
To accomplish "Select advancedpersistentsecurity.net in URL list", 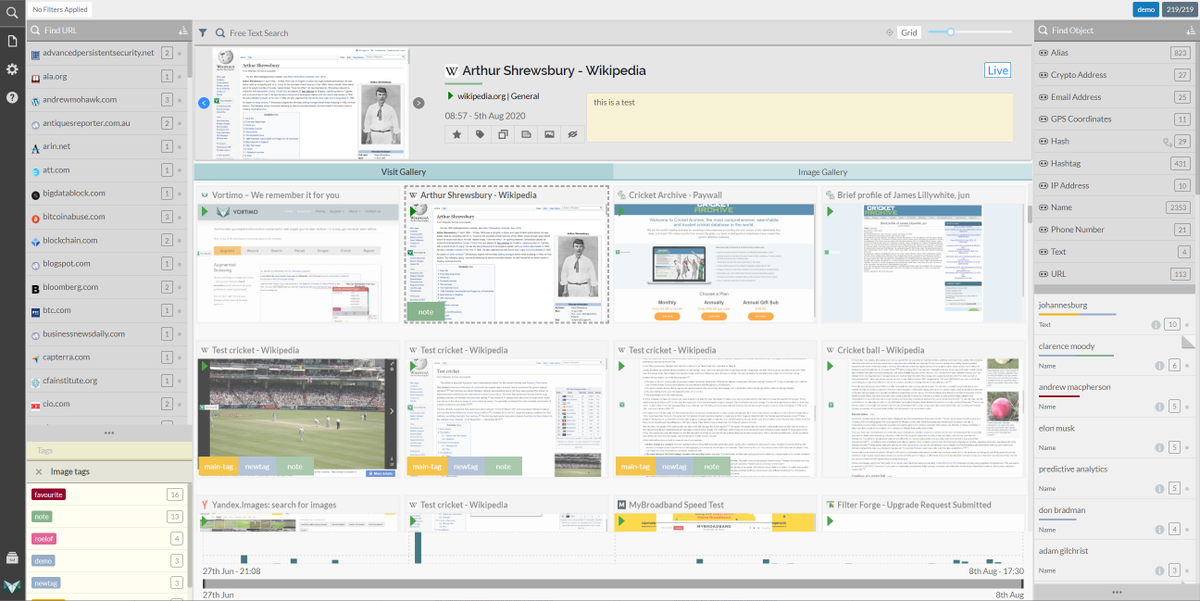I will 98,53.
